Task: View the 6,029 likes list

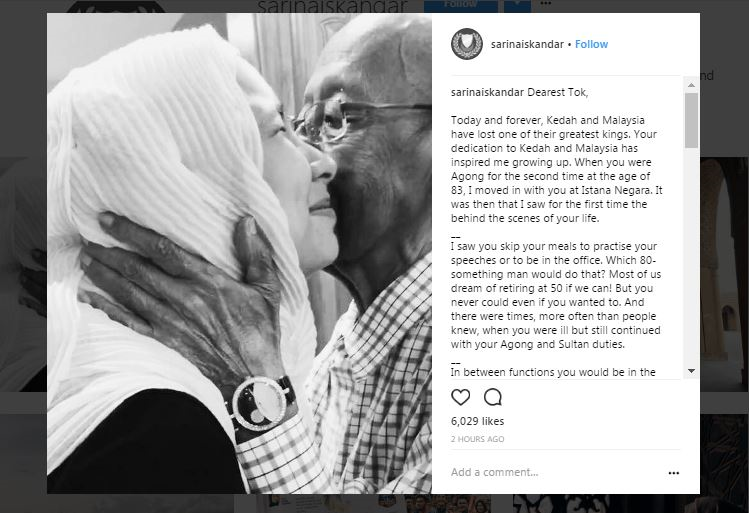Action: point(477,421)
